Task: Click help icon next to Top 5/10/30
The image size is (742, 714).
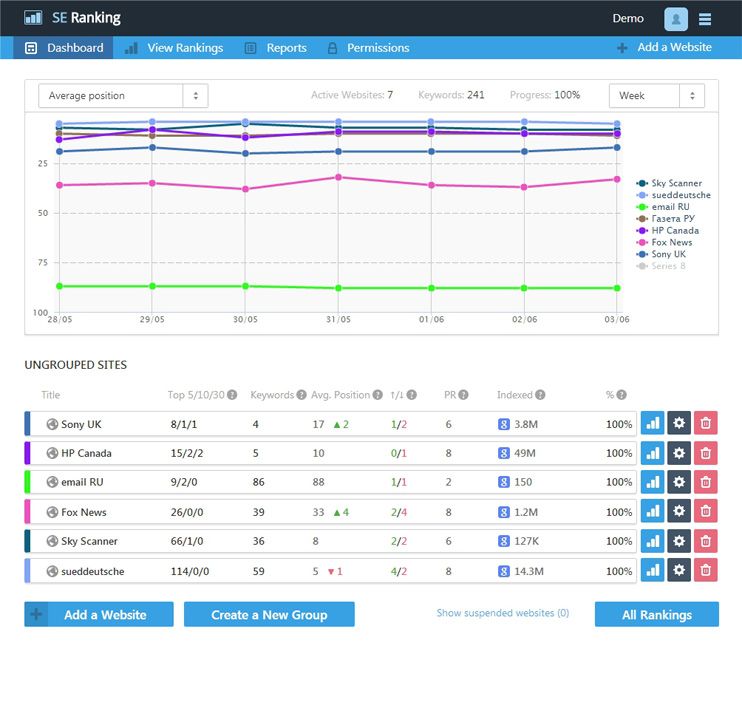Action: [x=232, y=395]
